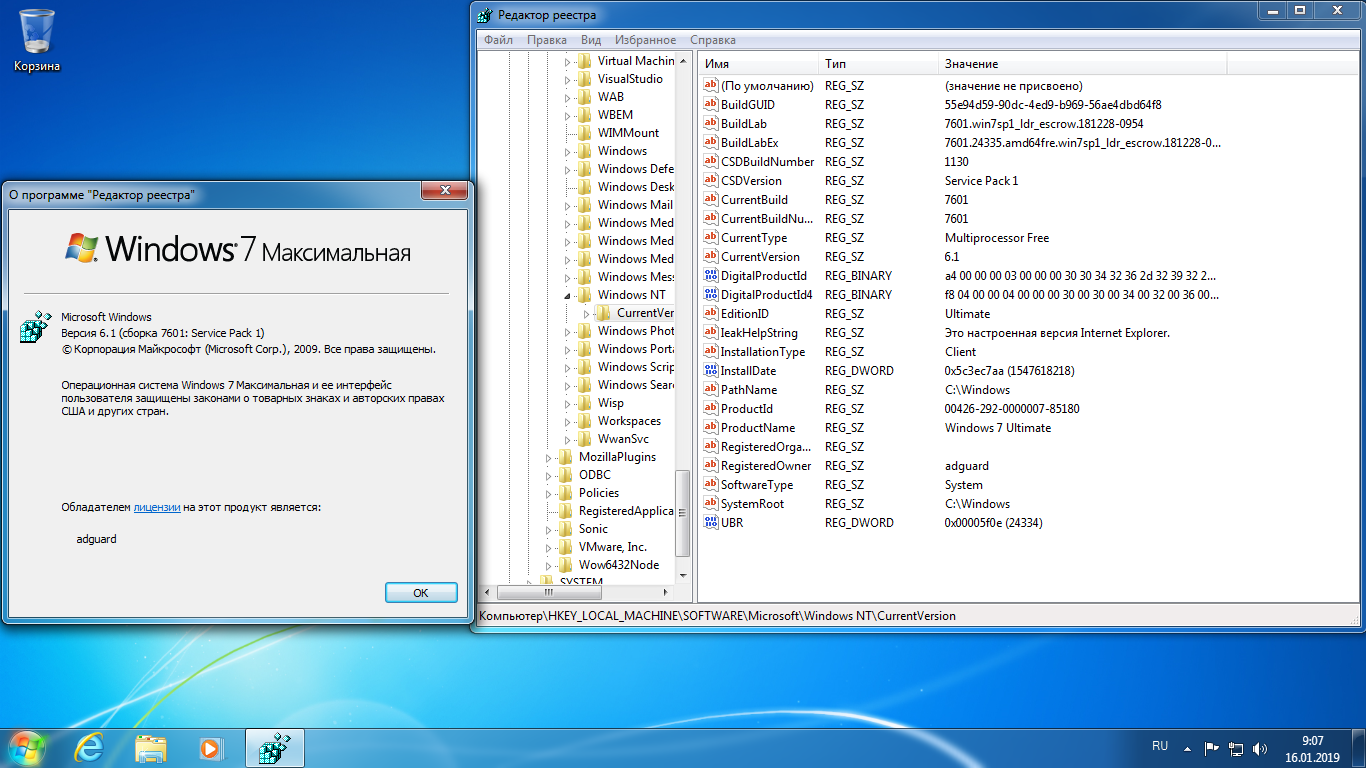Expand the Virtual Machine key
The image size is (1366, 768).
[568, 62]
